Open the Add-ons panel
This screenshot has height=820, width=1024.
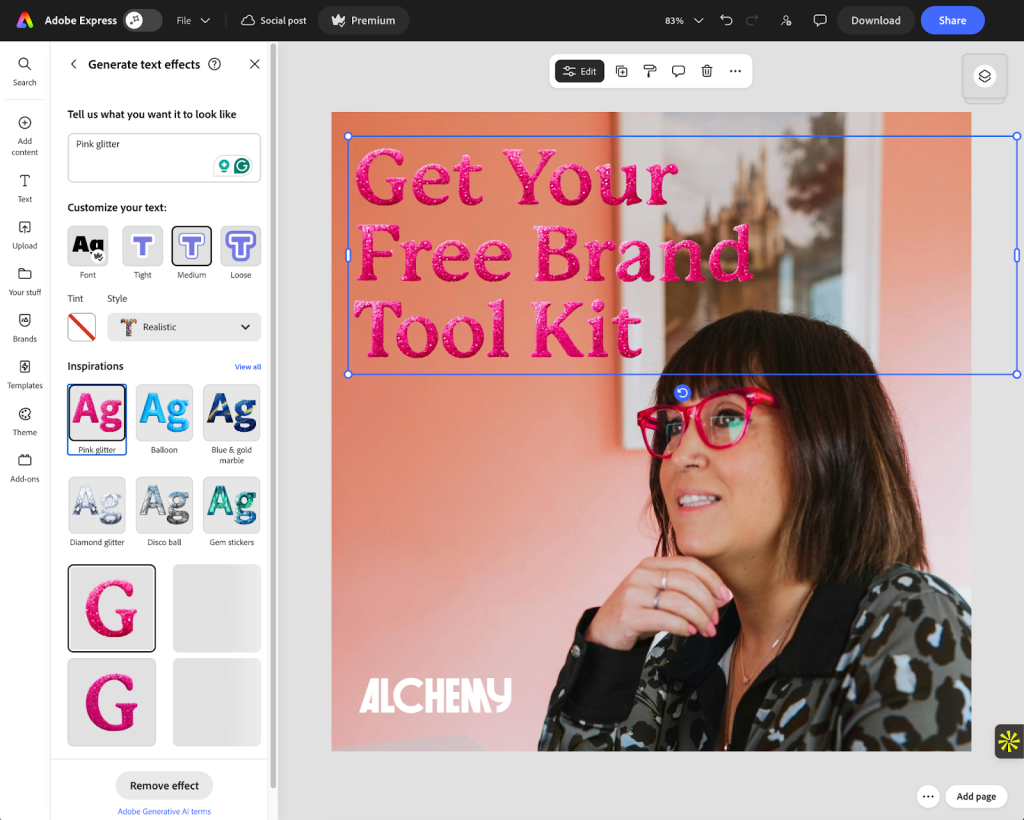[24, 467]
